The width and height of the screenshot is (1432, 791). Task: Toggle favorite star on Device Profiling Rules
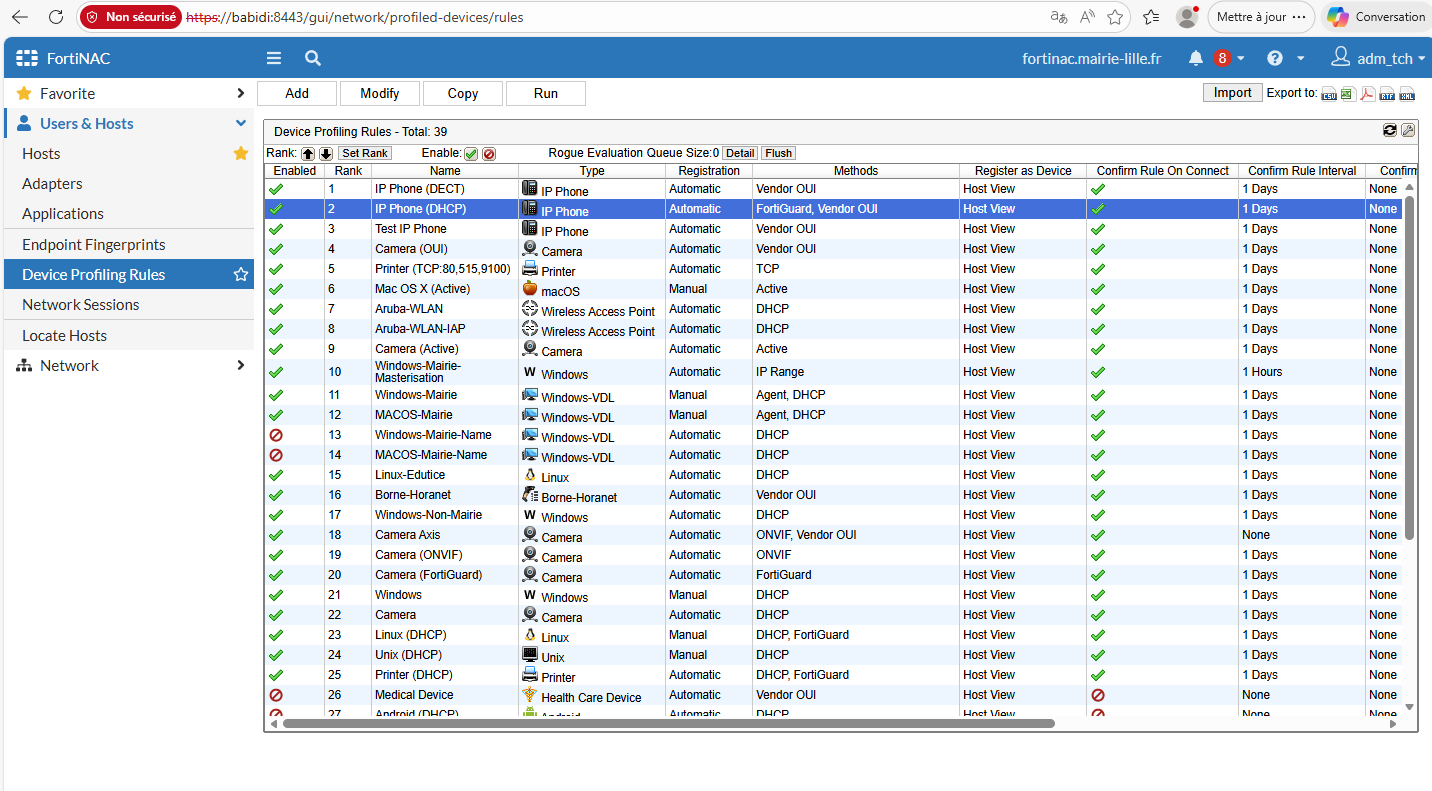(240, 274)
